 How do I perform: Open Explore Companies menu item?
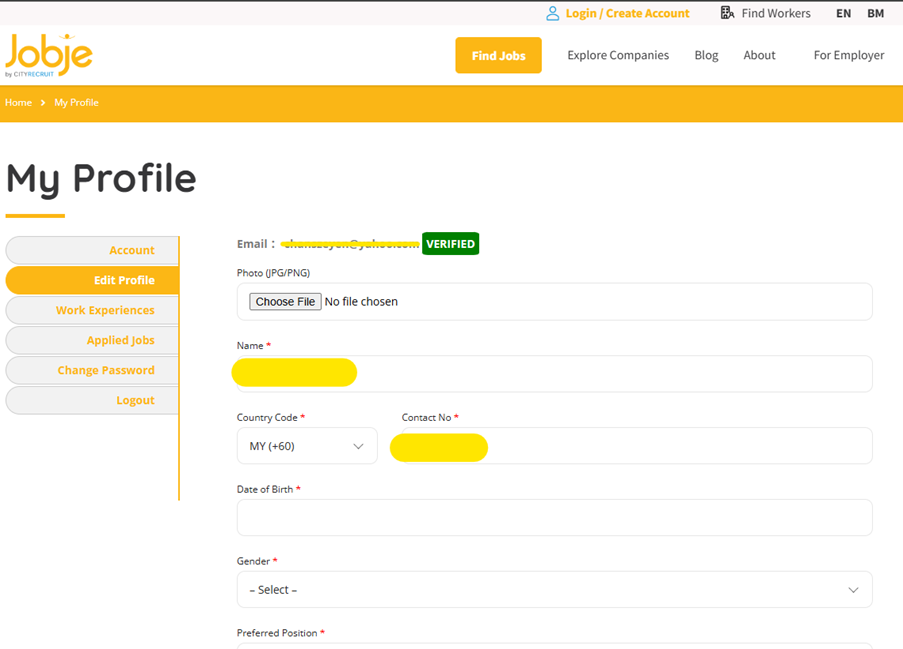pos(618,55)
